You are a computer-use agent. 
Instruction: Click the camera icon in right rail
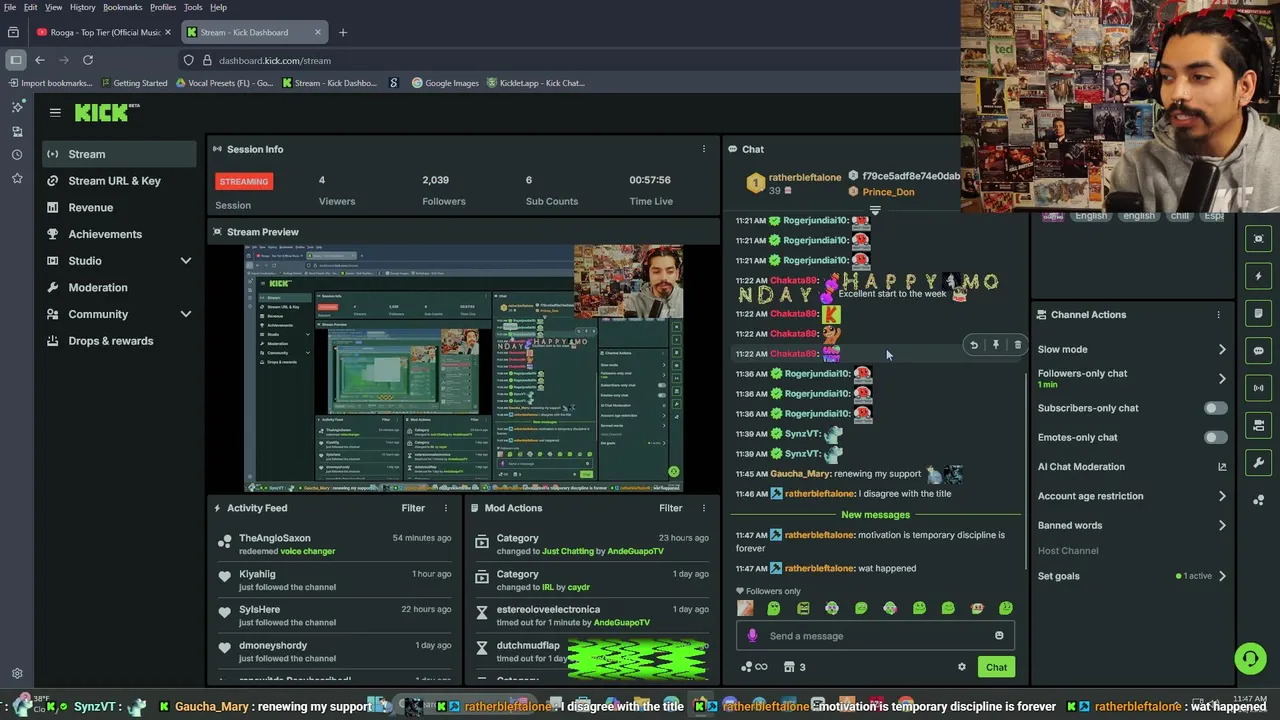coord(1258,425)
